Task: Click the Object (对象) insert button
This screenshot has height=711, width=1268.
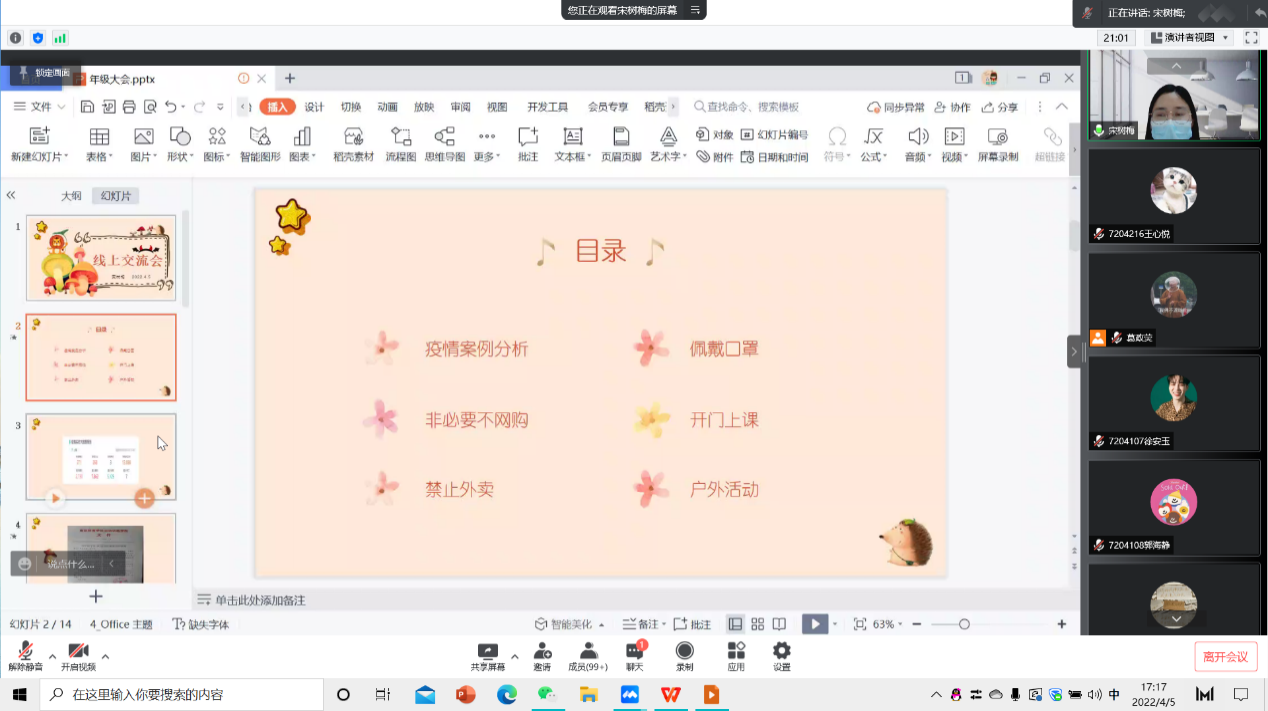Action: (715, 135)
